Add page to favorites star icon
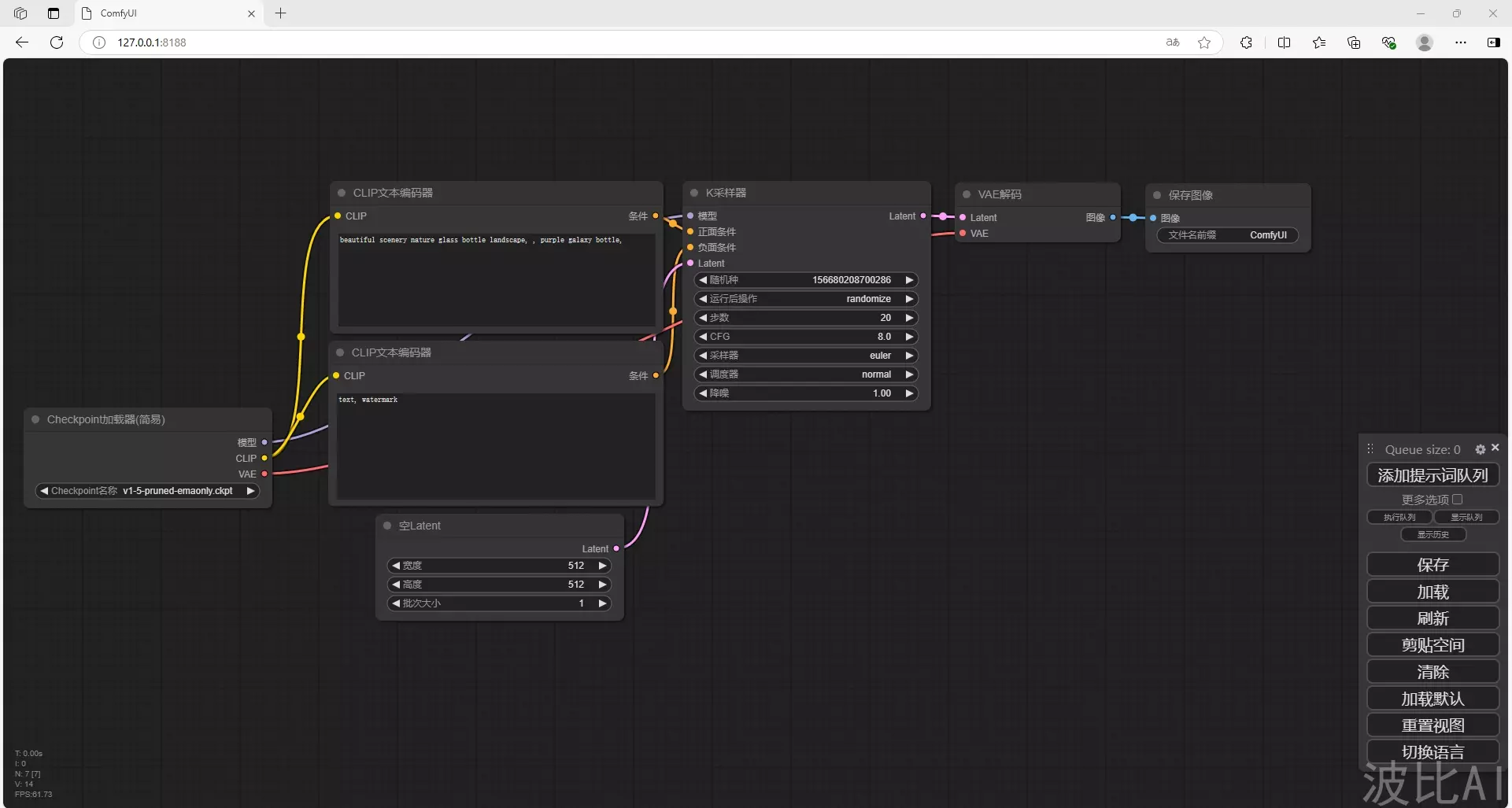The width and height of the screenshot is (1512, 808). coord(1204,42)
